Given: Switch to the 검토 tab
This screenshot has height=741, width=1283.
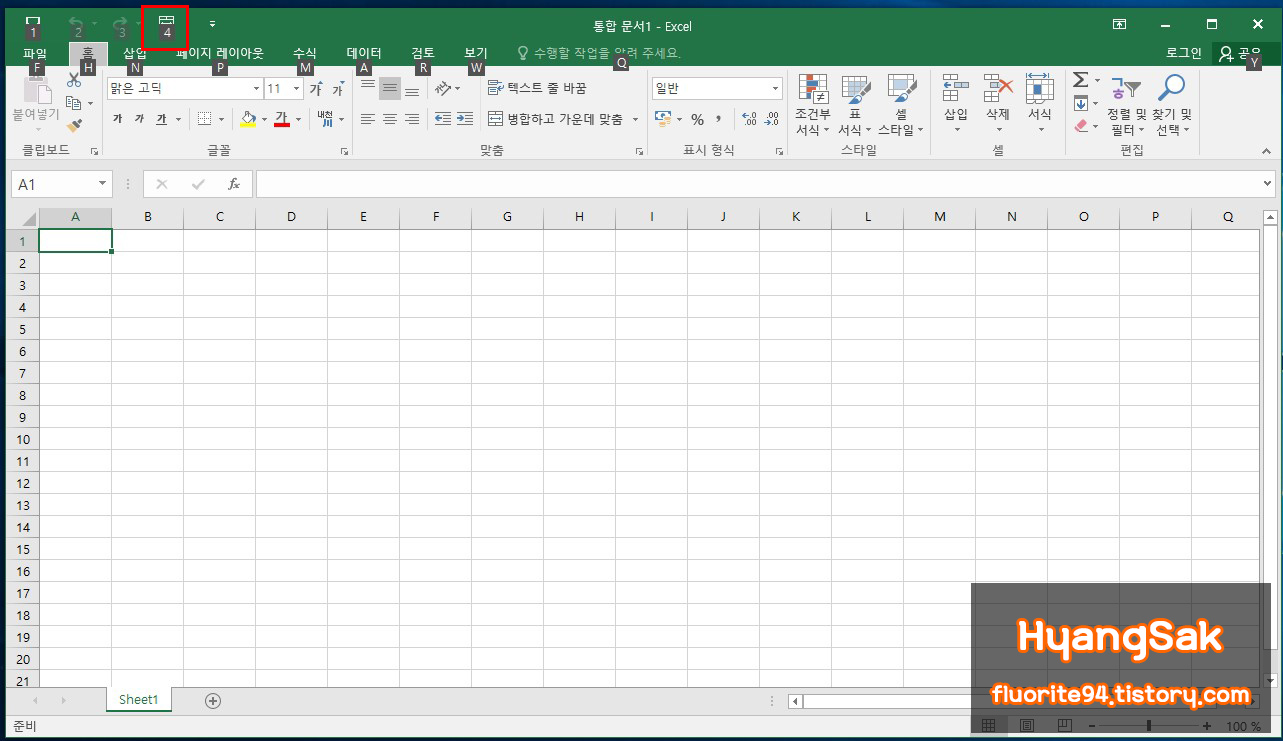Looking at the screenshot, I should pos(423,53).
